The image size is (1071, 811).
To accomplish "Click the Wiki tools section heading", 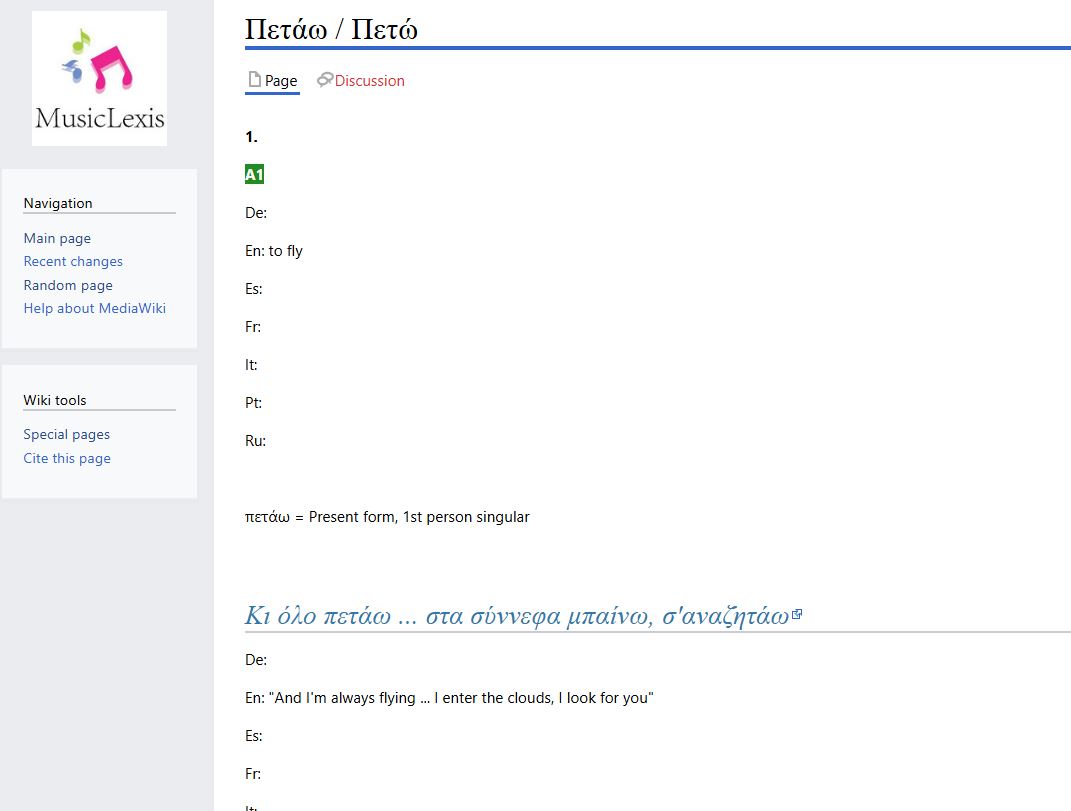I will tap(52, 400).
